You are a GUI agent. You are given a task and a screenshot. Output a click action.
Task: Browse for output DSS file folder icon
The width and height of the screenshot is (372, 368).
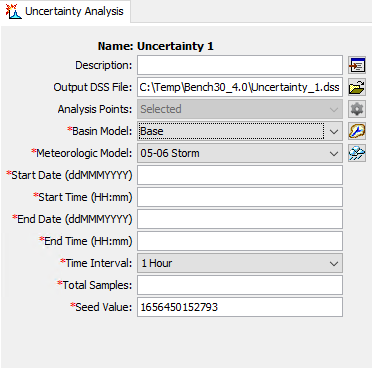(357, 87)
